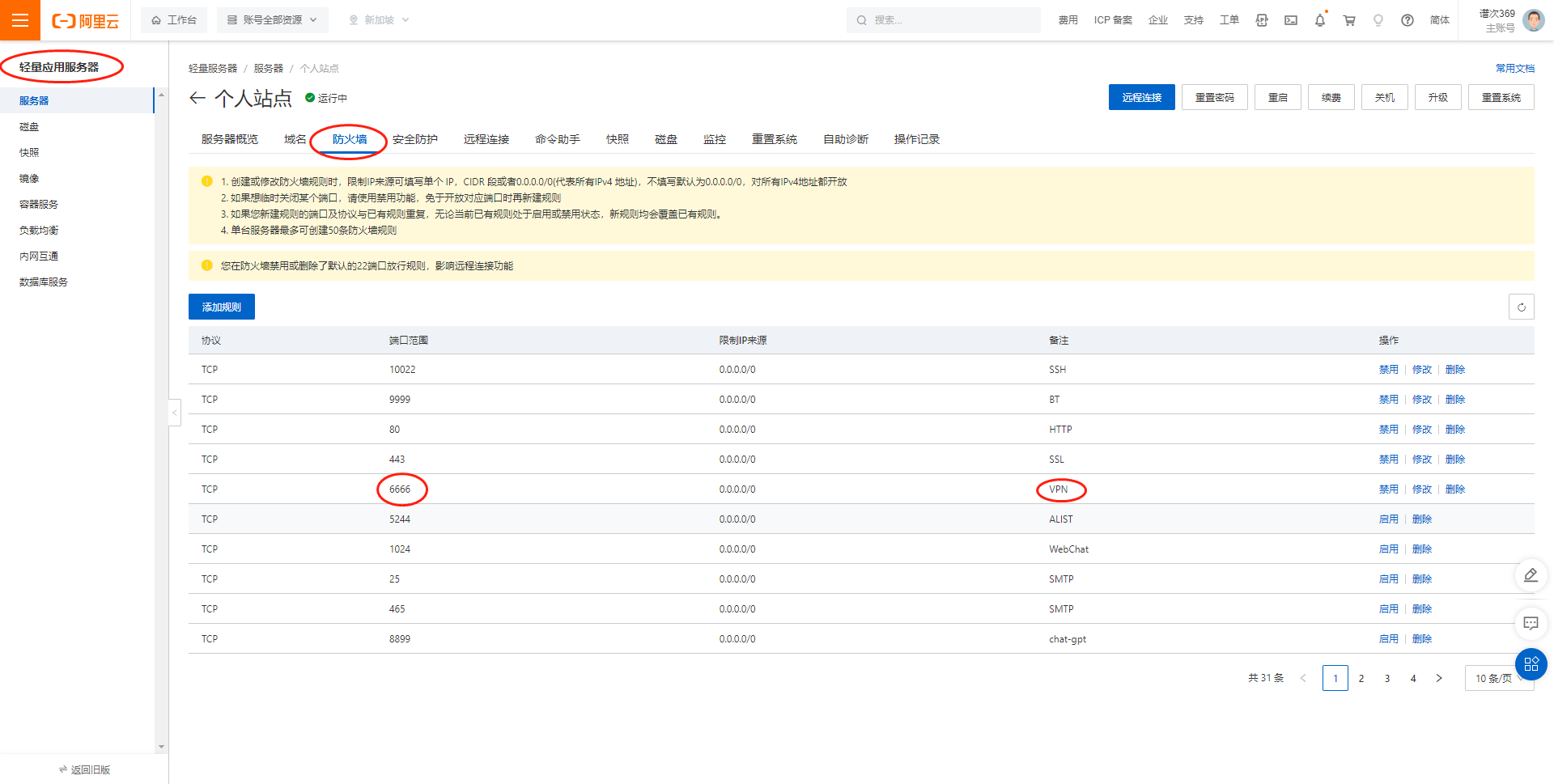Select 镜像 in the sidebar
This screenshot has height=784, width=1554.
77,178
